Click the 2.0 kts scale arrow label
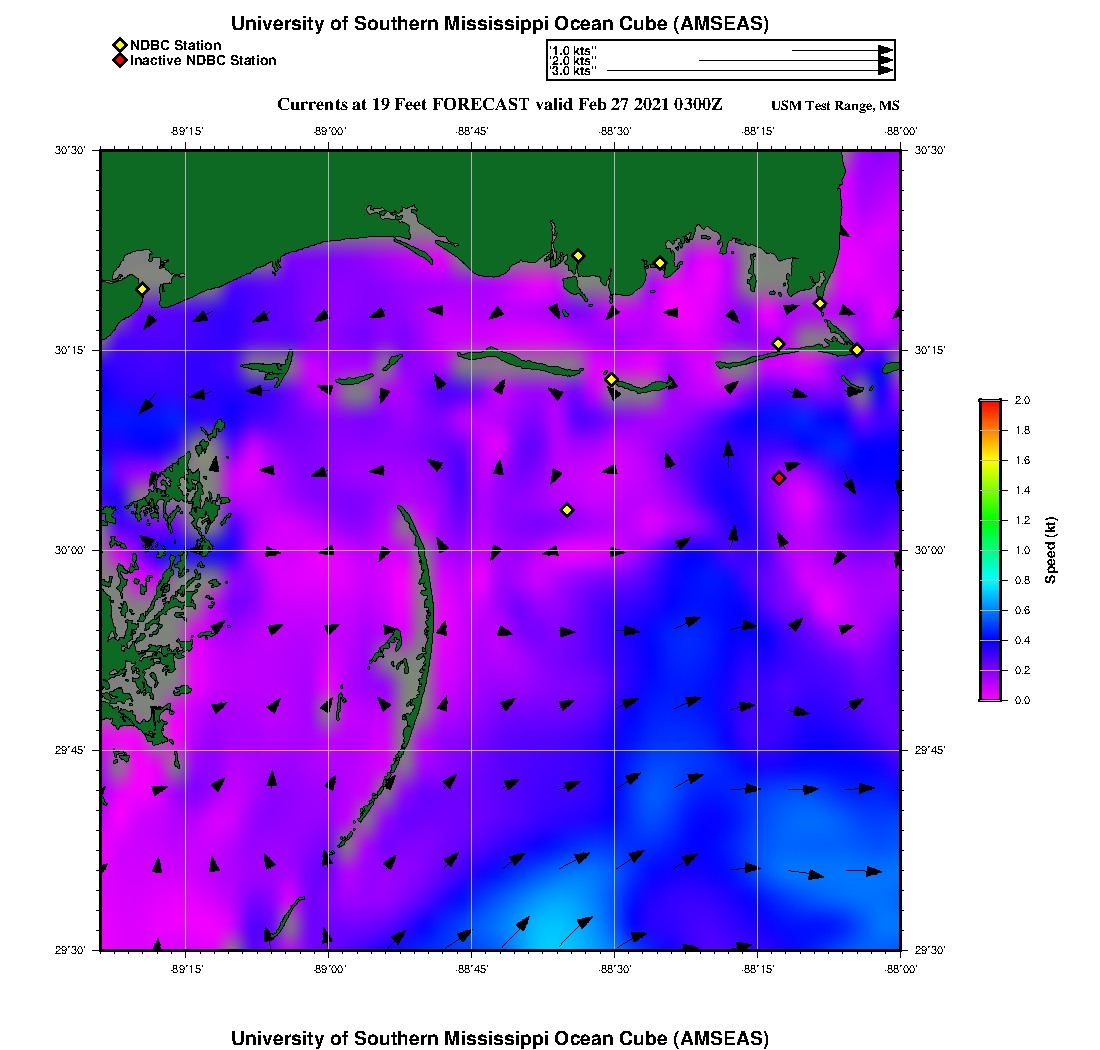This screenshot has width=1100, height=1050. tap(573, 61)
